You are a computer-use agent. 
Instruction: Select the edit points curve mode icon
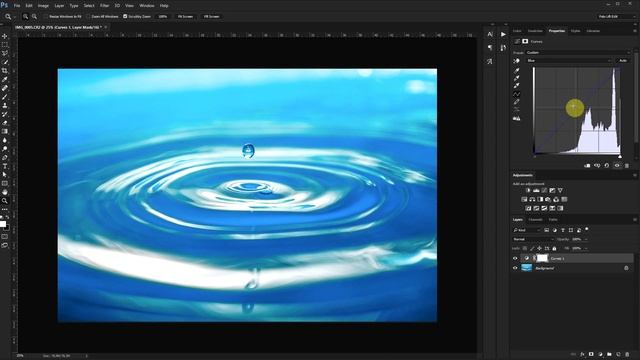tap(516, 94)
